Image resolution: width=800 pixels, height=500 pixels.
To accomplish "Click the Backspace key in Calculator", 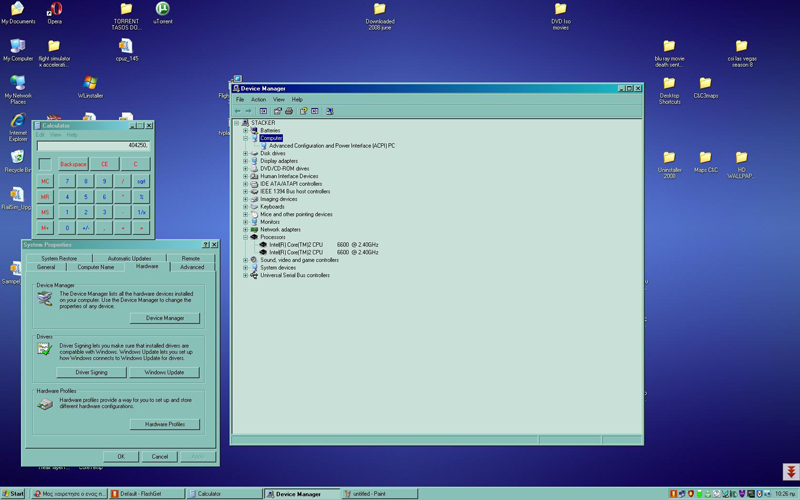I will click(73, 164).
